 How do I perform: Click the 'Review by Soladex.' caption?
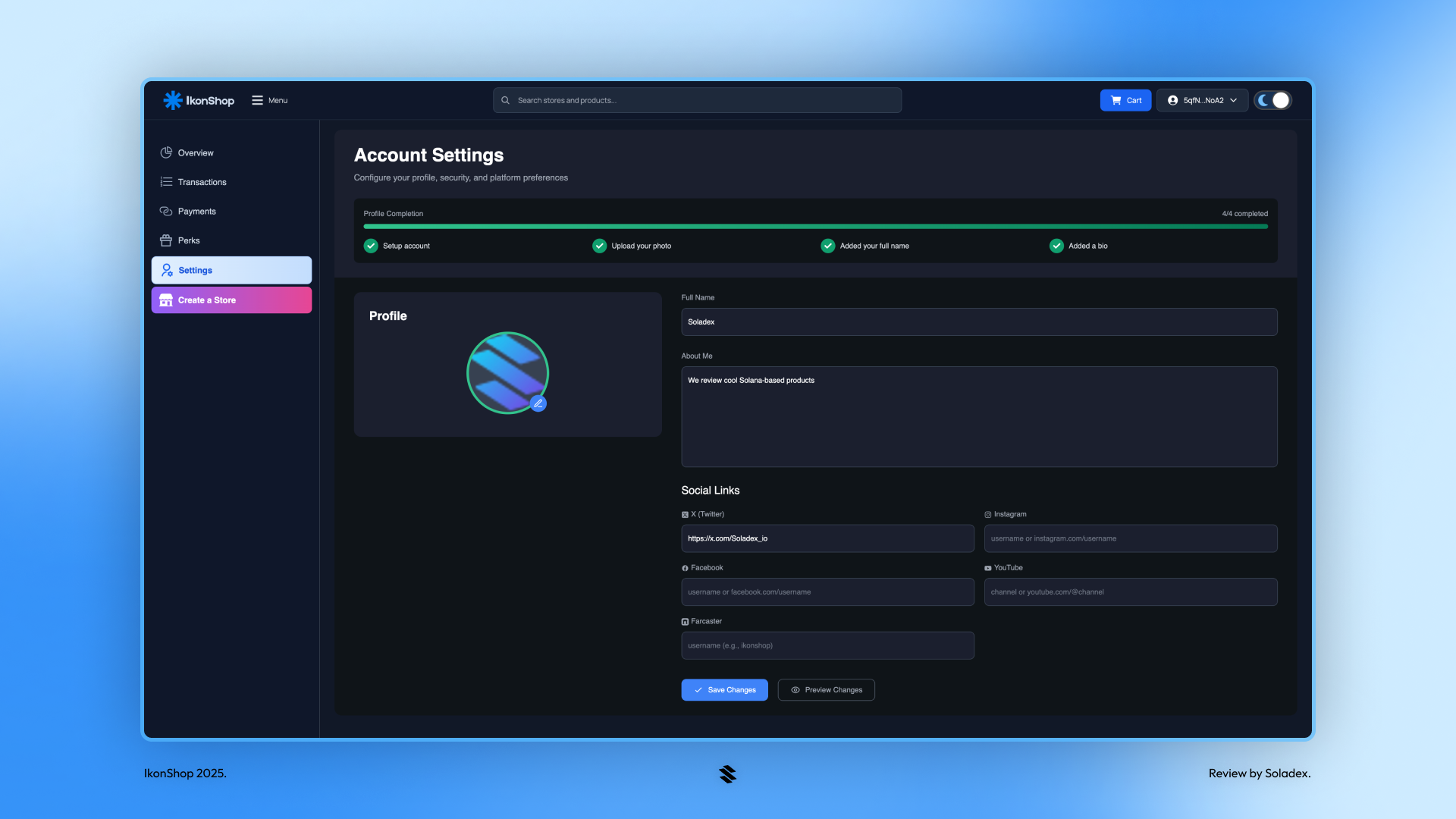(x=1260, y=773)
